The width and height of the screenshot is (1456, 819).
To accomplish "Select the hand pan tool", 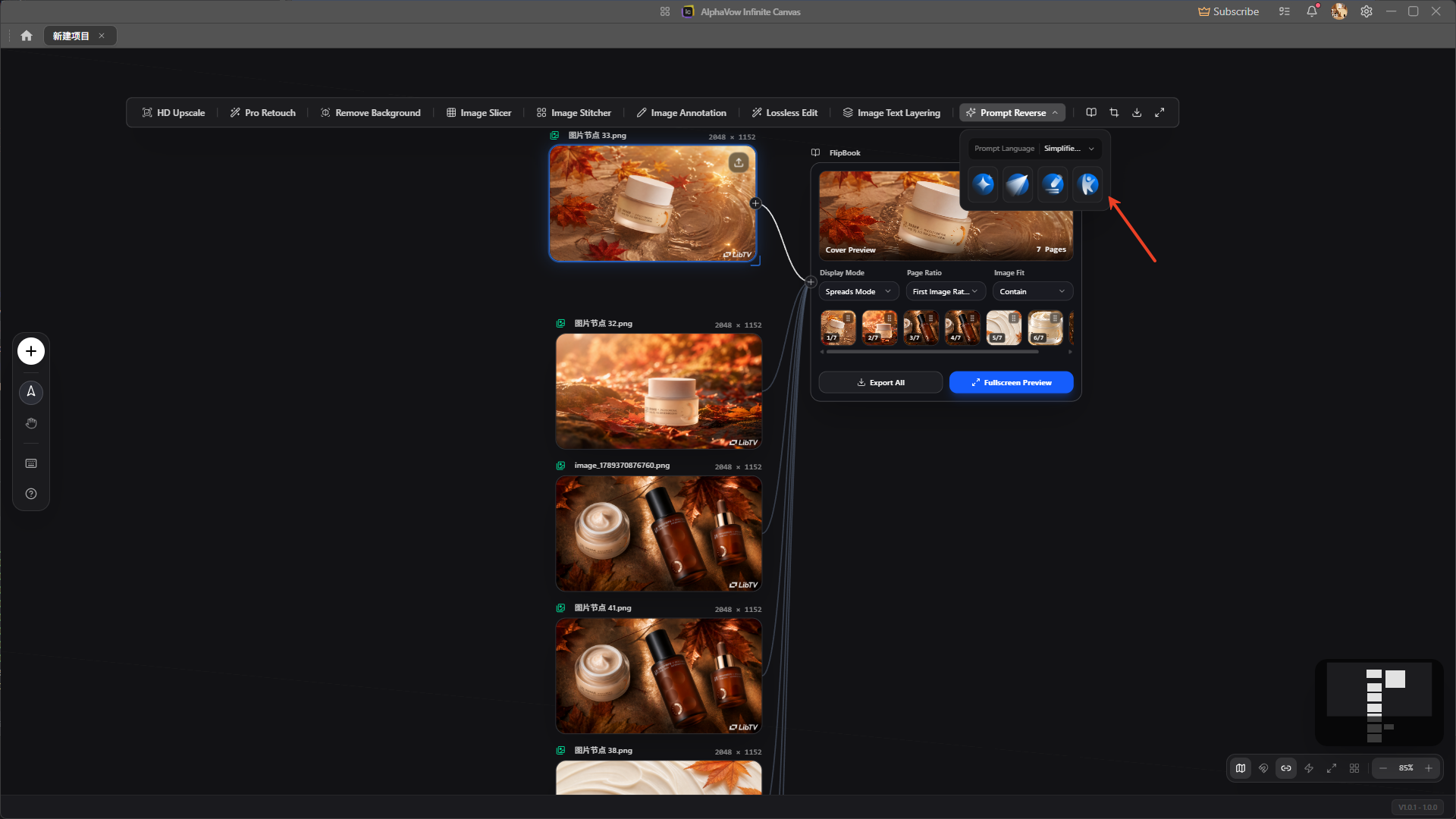I will pos(31,423).
